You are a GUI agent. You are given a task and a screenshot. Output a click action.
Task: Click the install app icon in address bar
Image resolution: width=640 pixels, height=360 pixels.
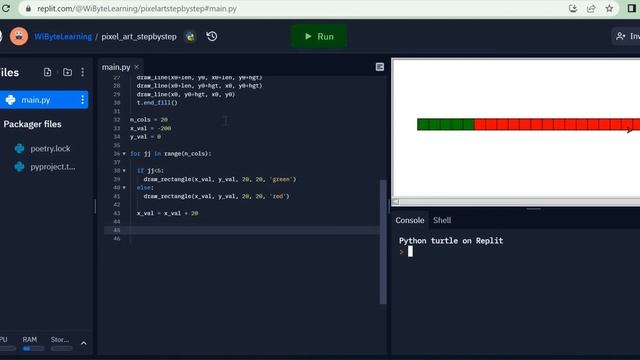(573, 9)
